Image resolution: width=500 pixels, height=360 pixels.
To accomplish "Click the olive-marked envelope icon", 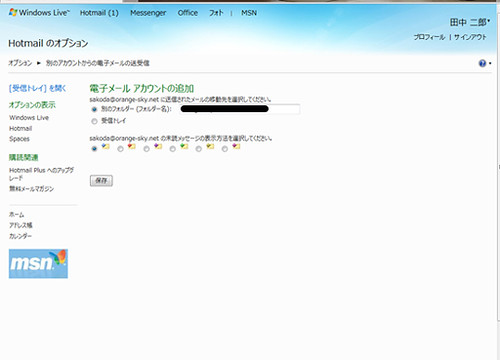I will tap(210, 146).
